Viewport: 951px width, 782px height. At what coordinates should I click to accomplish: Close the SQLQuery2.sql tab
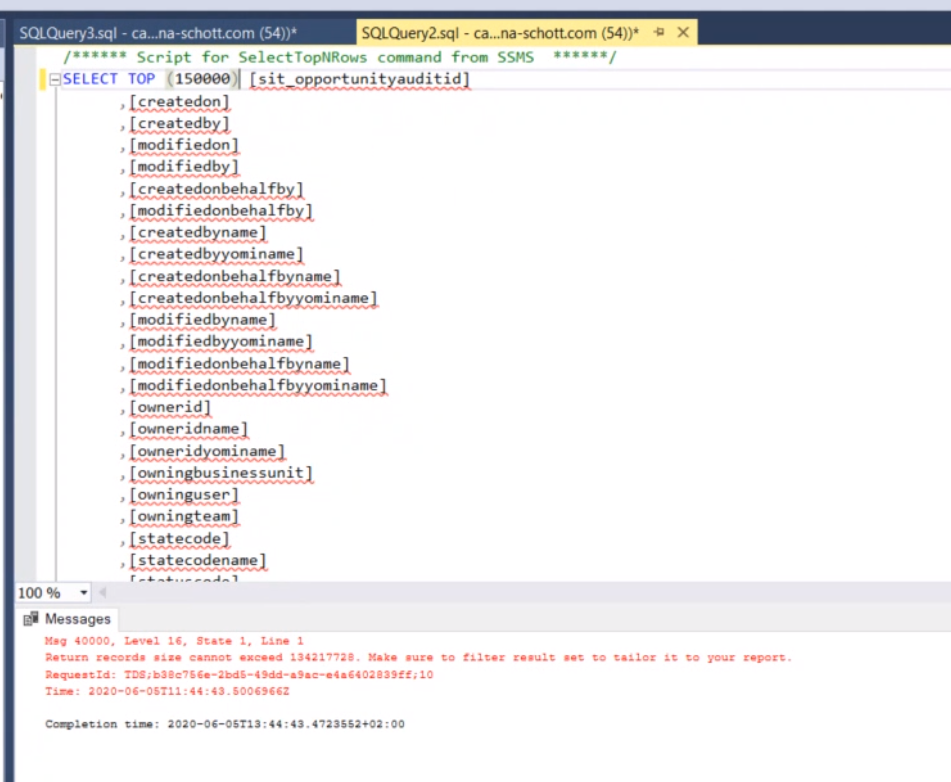coord(683,32)
